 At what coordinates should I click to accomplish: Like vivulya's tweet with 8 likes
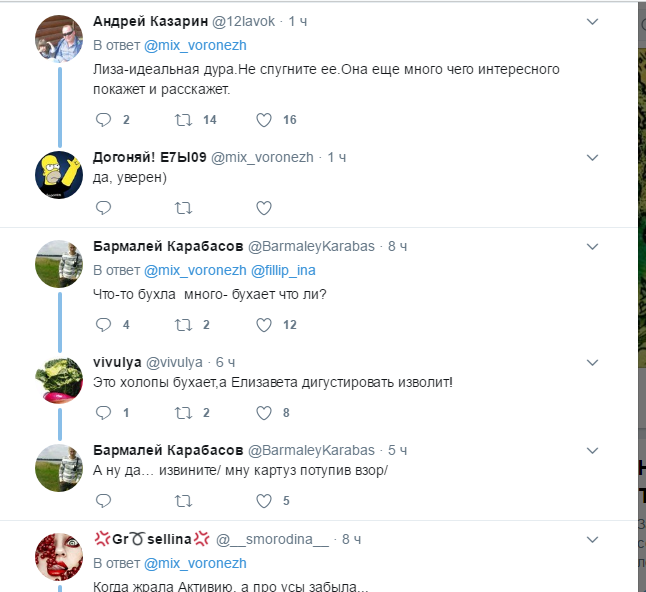pos(264,412)
